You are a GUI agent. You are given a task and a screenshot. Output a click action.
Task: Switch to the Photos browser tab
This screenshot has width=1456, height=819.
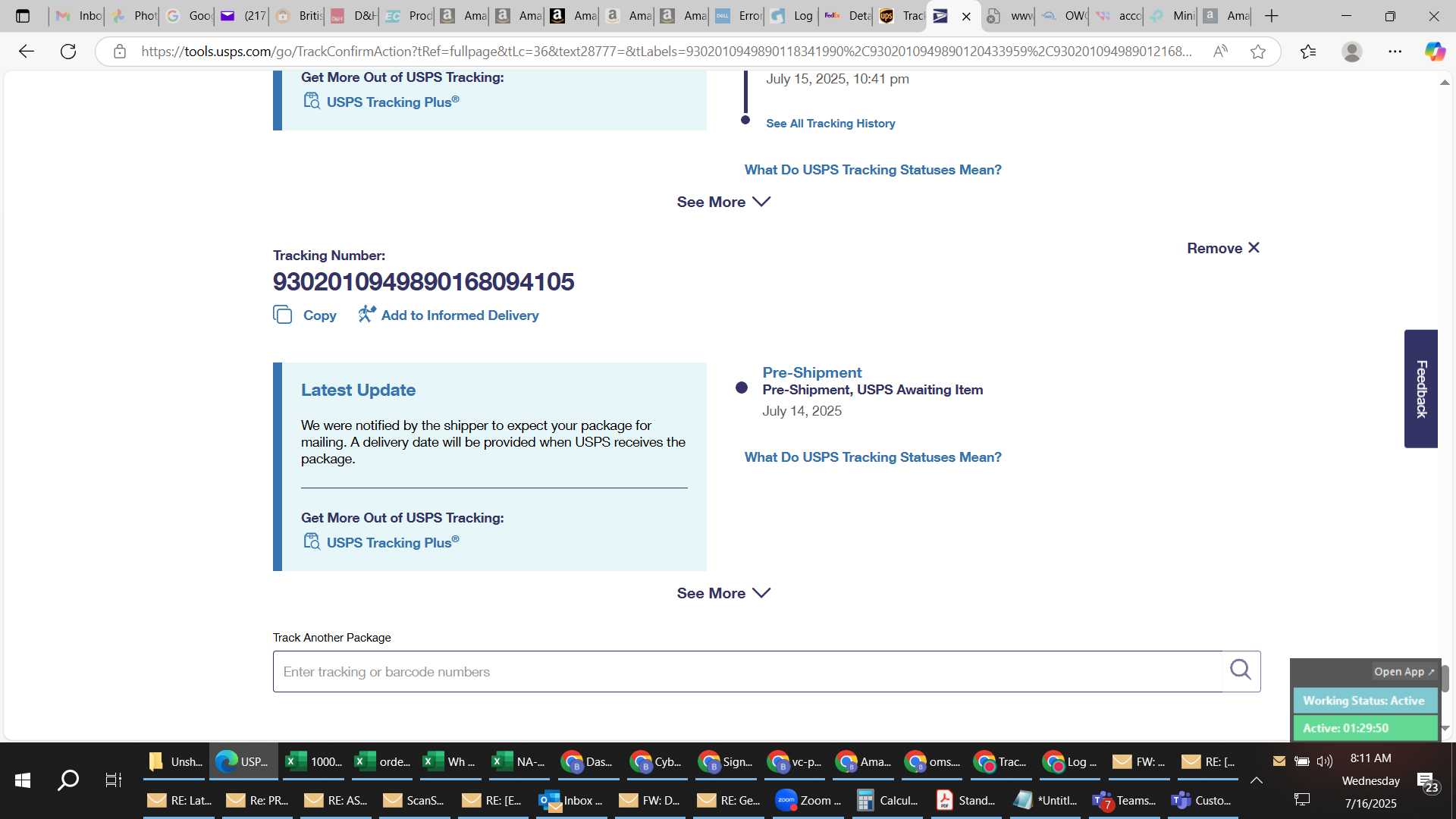(133, 16)
